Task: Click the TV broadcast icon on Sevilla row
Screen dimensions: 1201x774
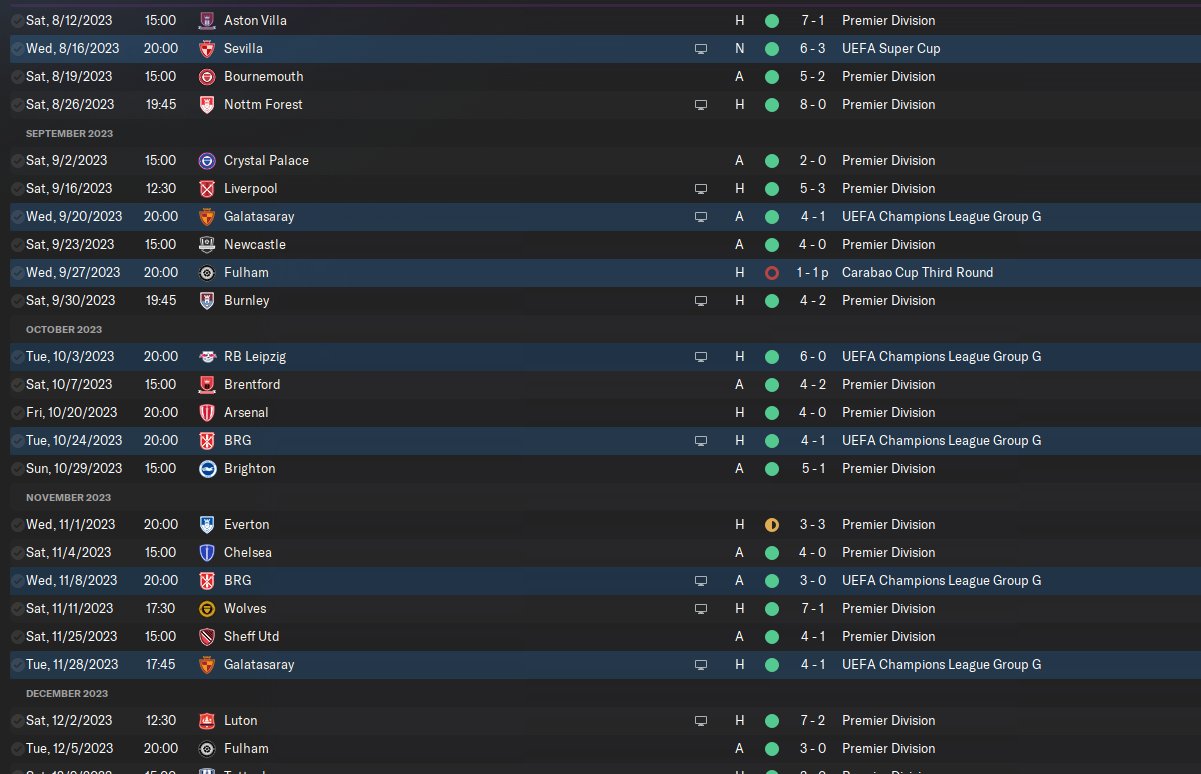Action: tap(701, 48)
